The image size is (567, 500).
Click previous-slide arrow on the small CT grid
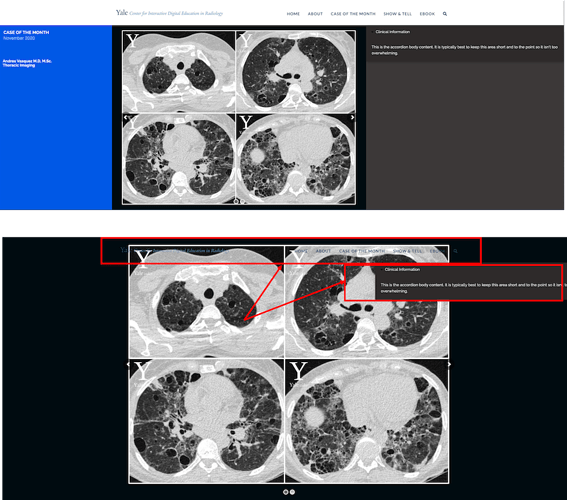pos(125,117)
